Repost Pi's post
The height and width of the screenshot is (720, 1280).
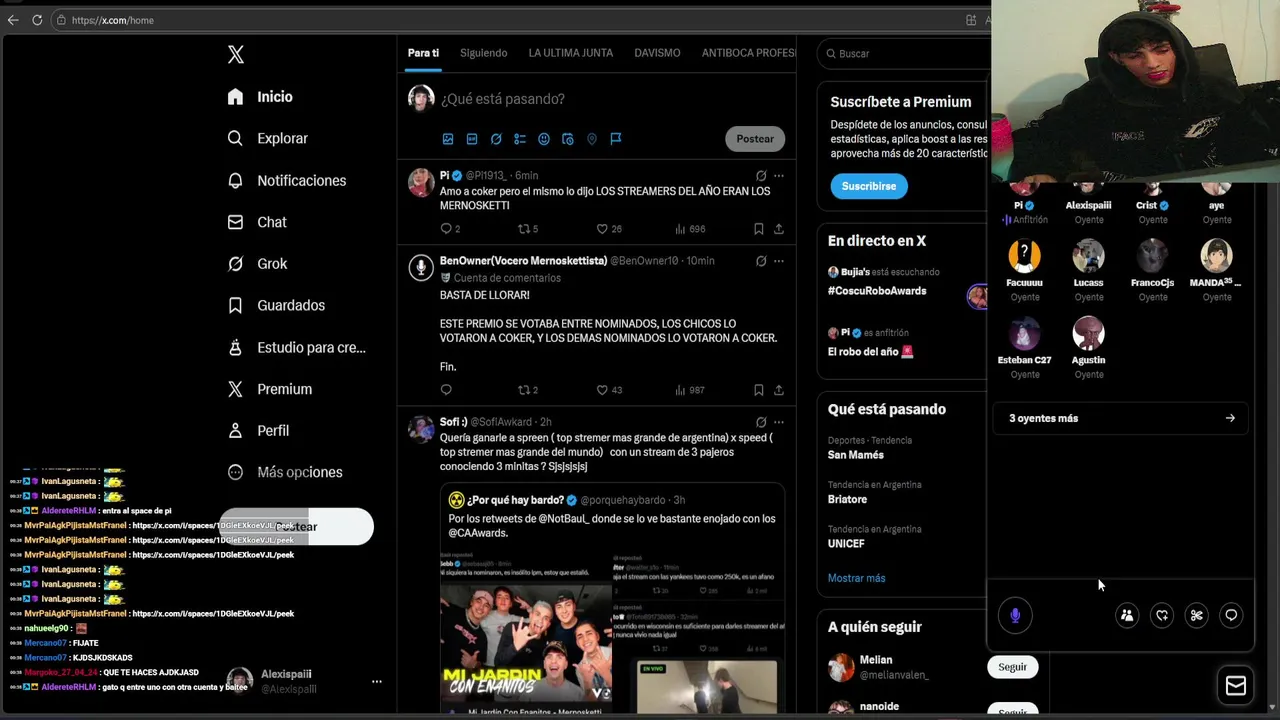(528, 229)
